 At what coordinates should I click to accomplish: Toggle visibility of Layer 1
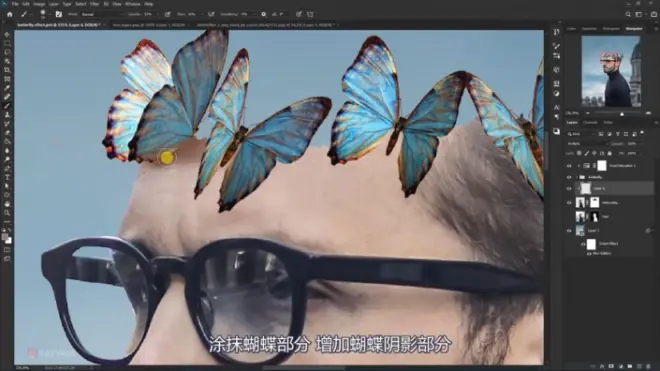[569, 231]
